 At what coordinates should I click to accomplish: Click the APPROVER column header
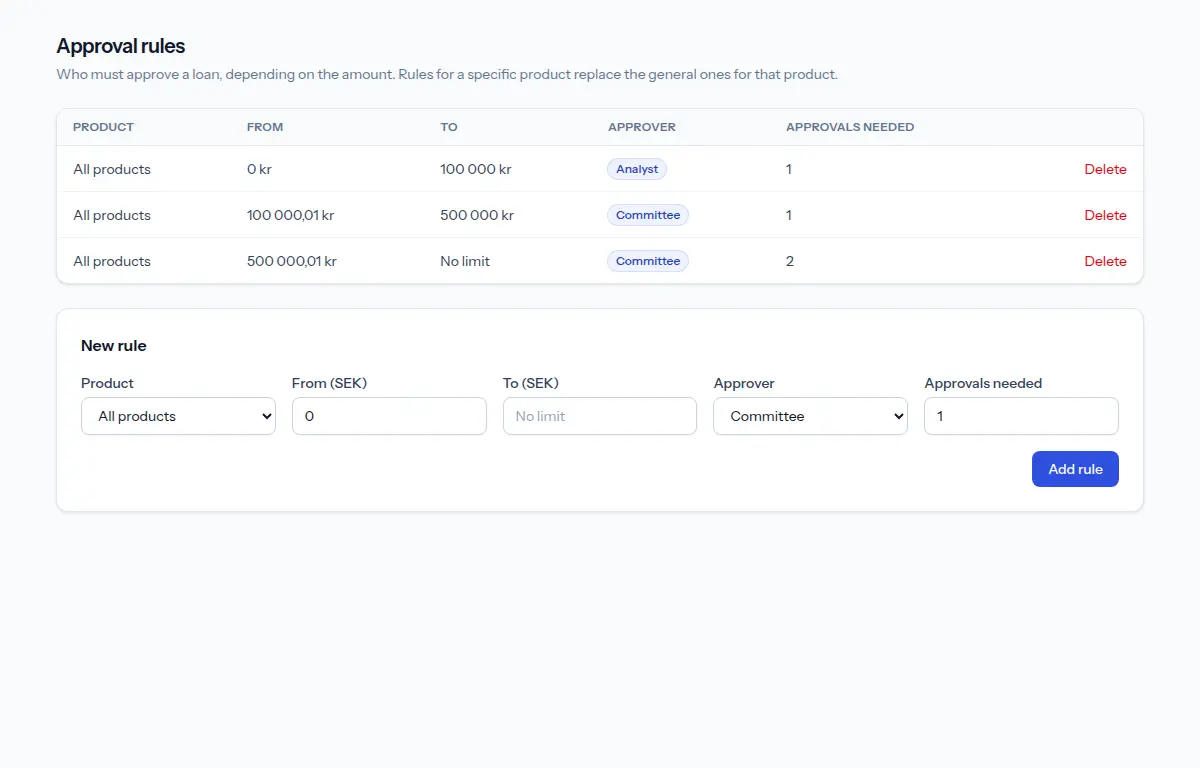click(642, 127)
